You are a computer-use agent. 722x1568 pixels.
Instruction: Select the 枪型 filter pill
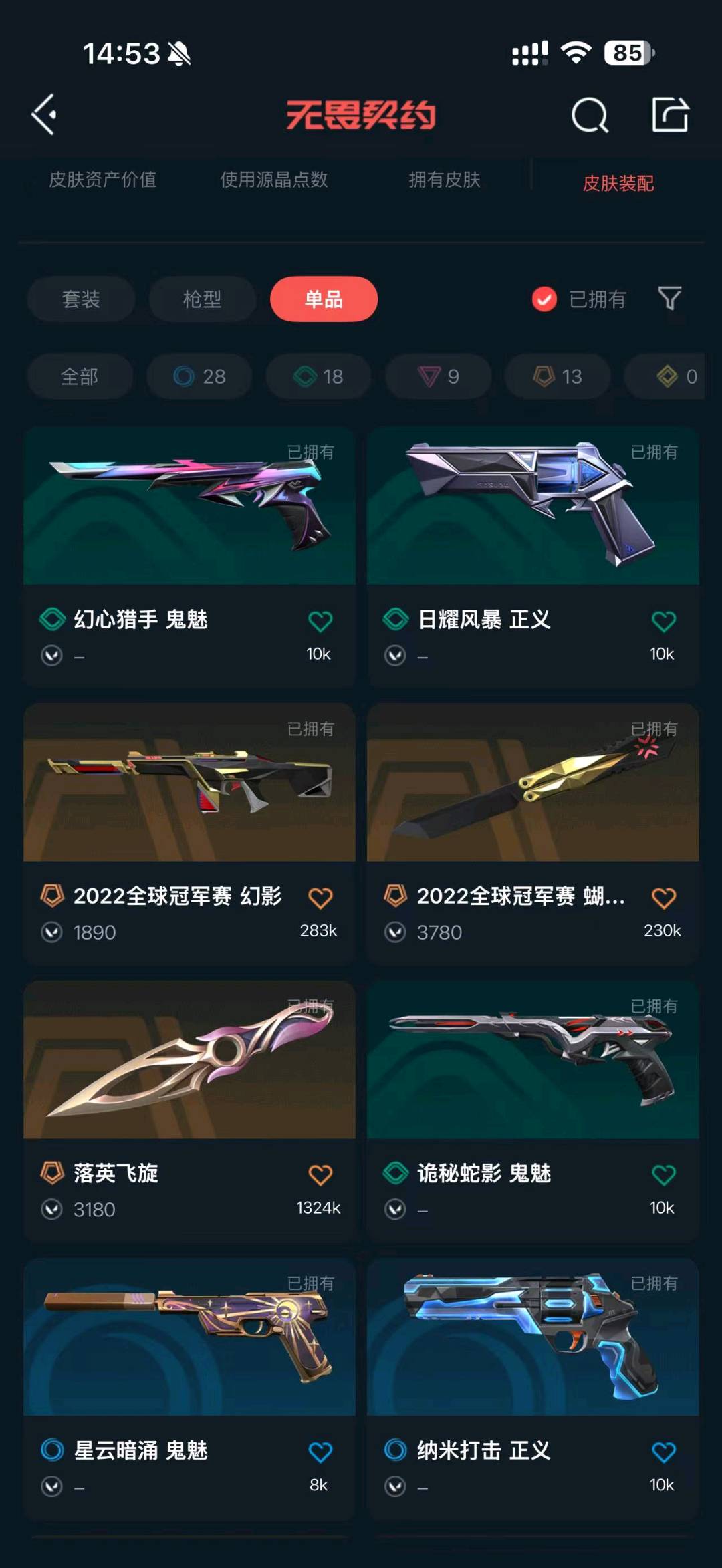tap(202, 299)
